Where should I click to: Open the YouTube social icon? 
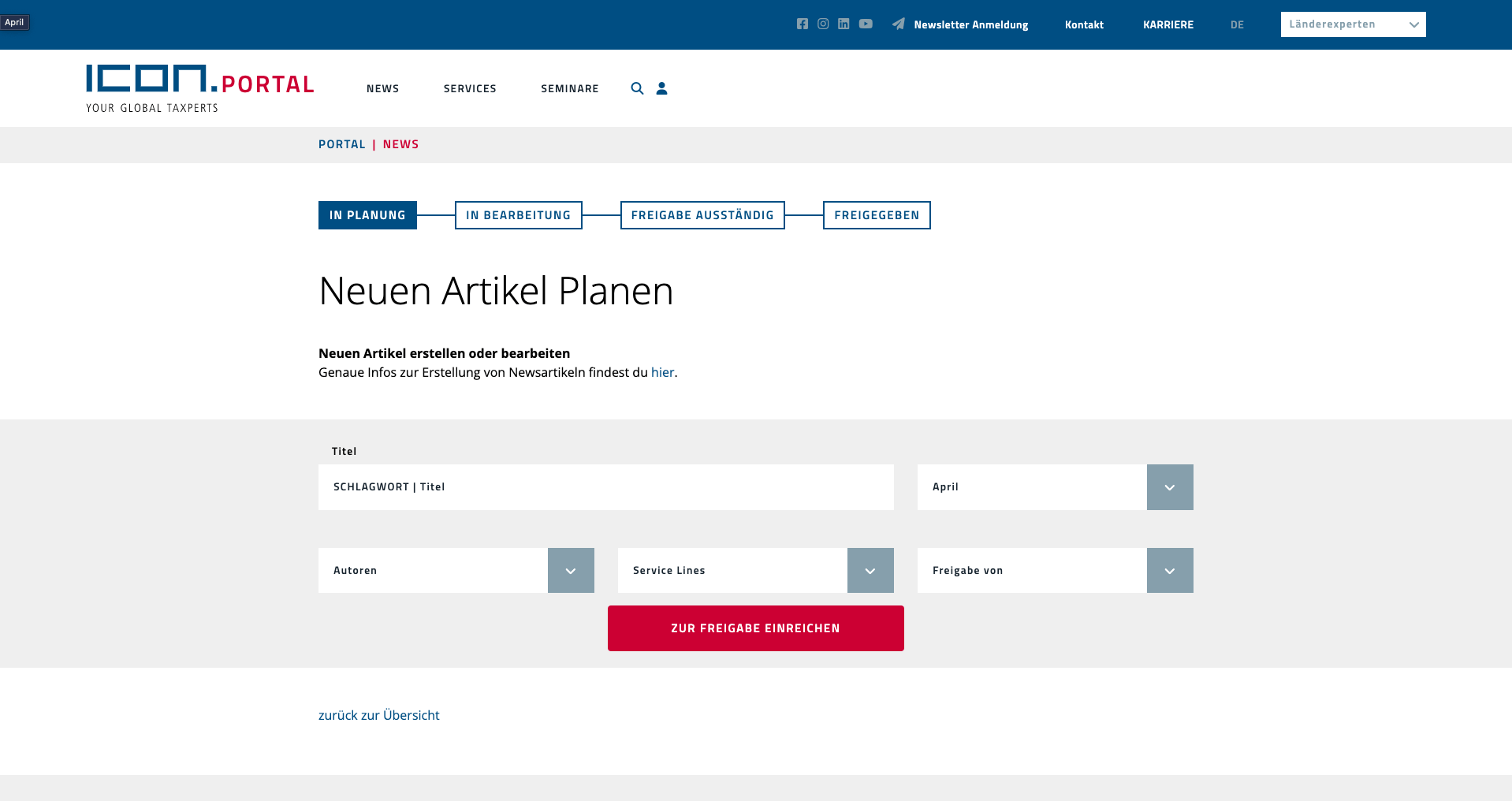pos(866,24)
